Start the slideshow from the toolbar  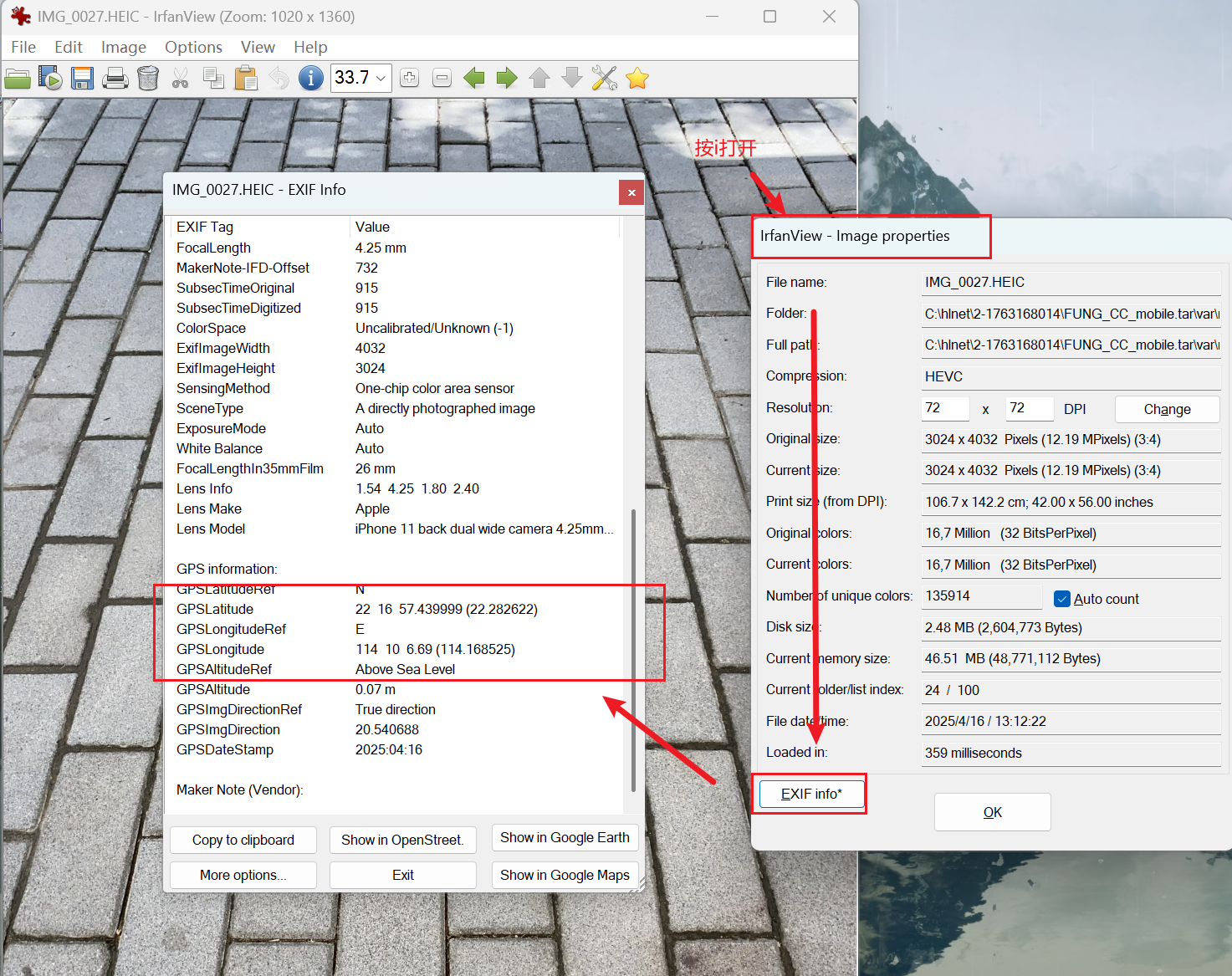(50, 79)
